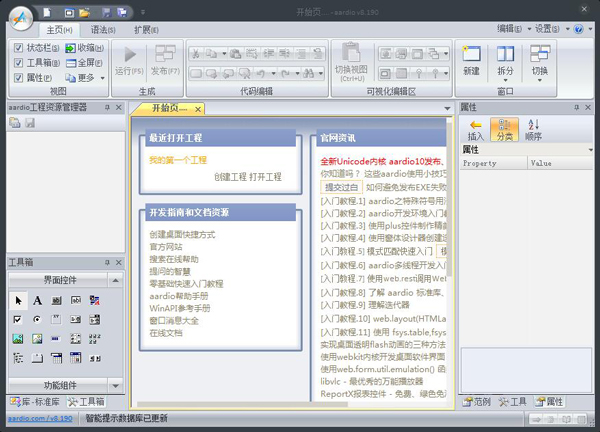The image size is (600, 432).
Task: Open the 编辑(E) dropdown menu
Action: [514, 29]
